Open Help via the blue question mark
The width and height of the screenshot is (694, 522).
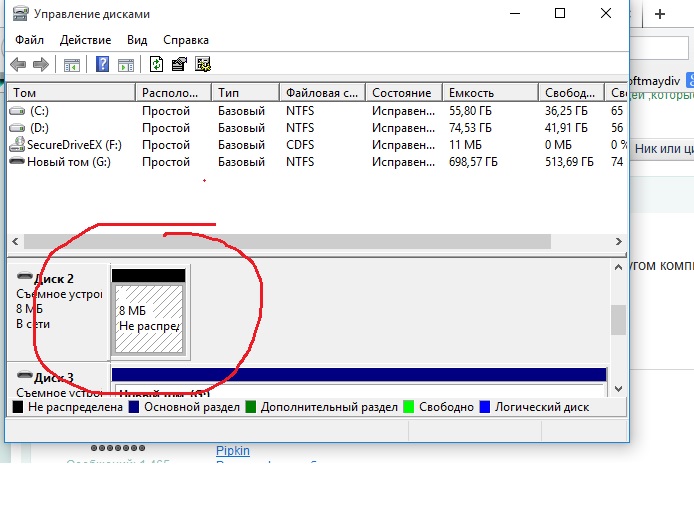pyautogui.click(x=102, y=65)
